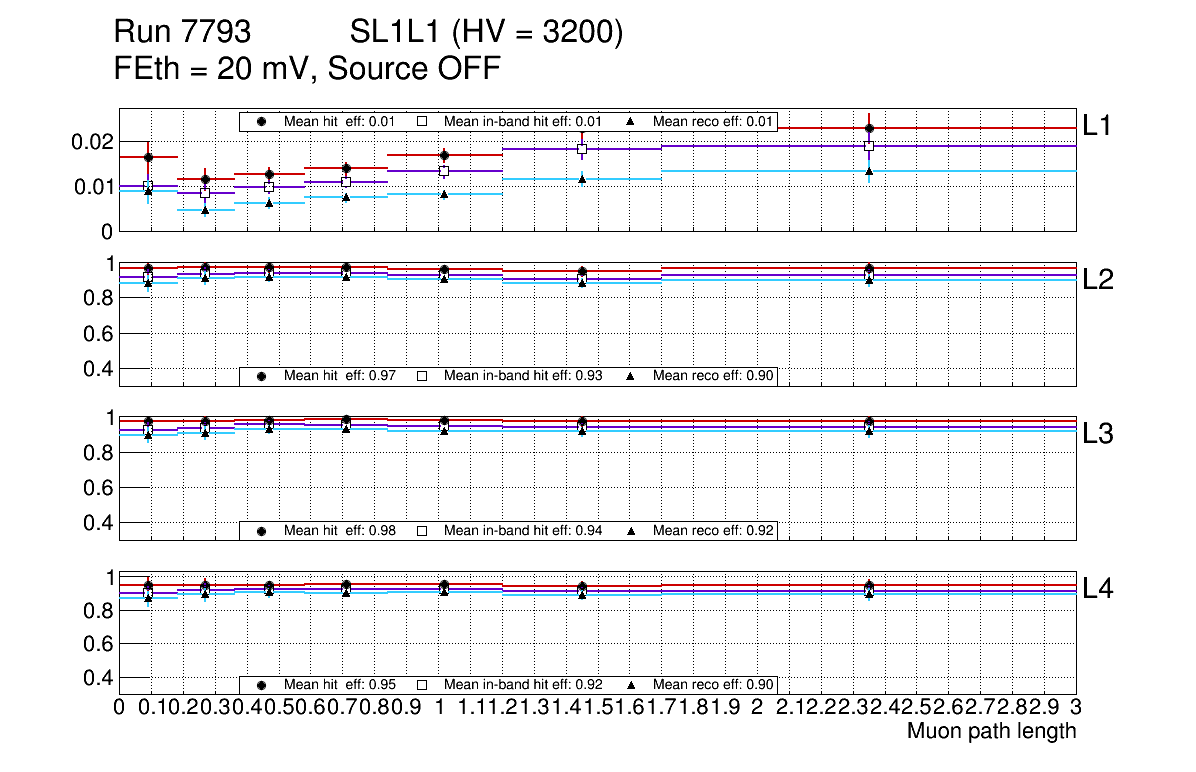
Task: Click the 'Mean in-band hit eff: 0.92' legend text
Action: pos(523,685)
